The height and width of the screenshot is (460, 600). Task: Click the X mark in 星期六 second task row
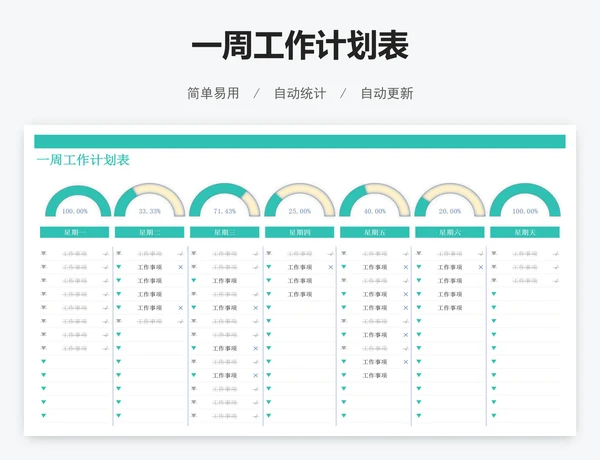tap(481, 267)
